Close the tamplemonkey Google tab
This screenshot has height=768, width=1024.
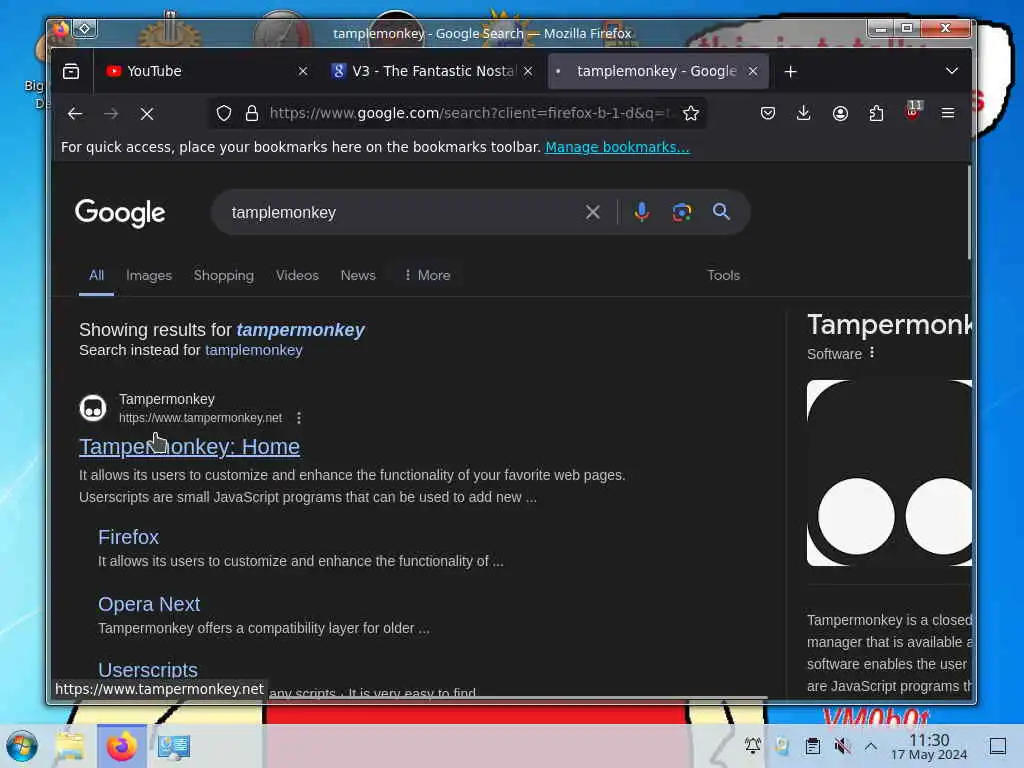(753, 71)
